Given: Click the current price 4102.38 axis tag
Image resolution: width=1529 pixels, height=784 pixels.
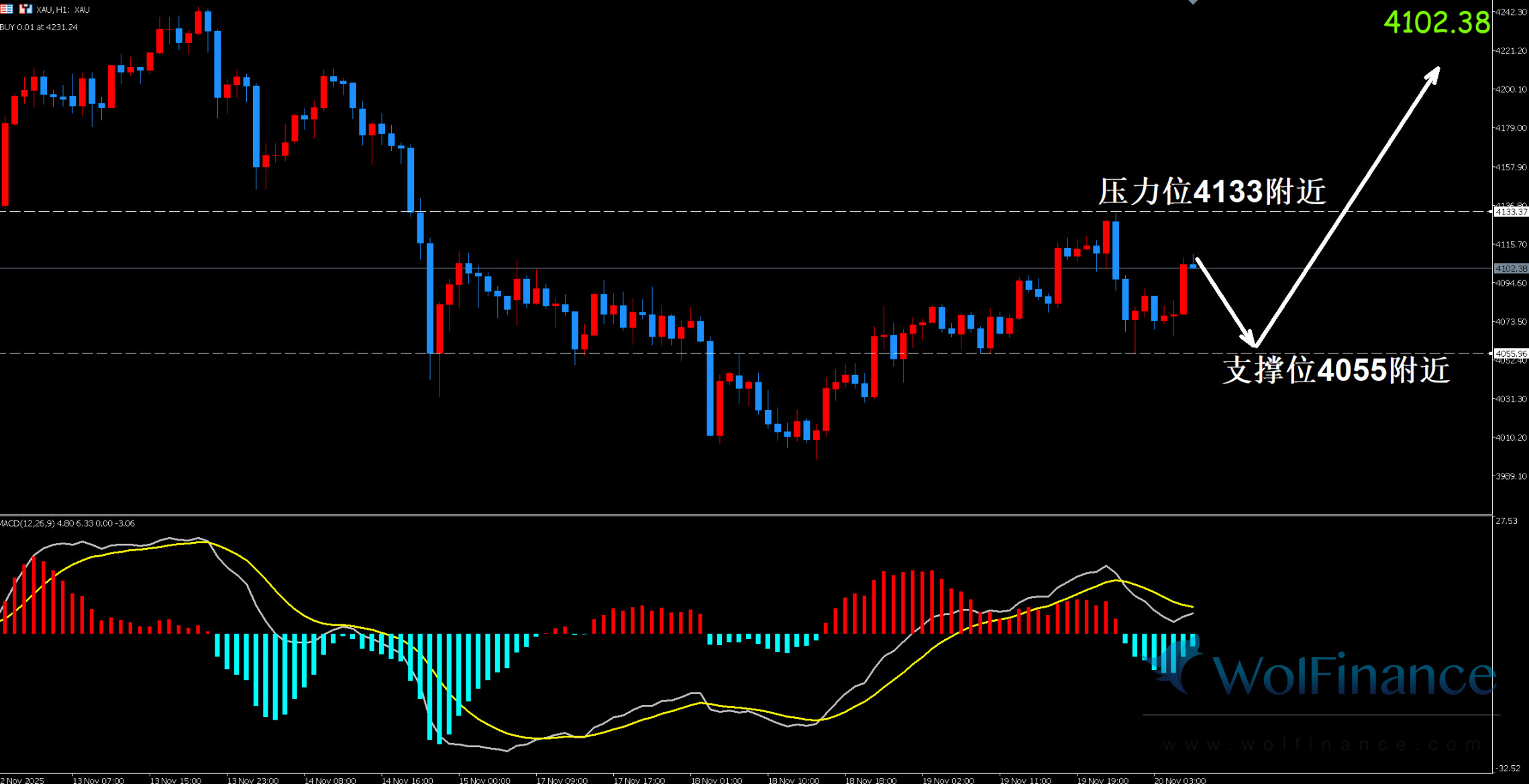Looking at the screenshot, I should (x=1511, y=268).
